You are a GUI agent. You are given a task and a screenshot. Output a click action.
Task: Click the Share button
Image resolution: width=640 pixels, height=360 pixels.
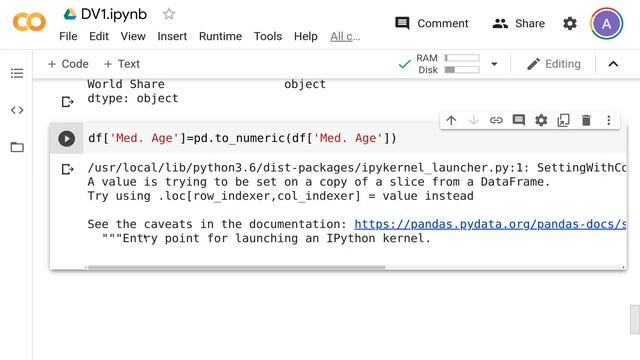point(518,23)
